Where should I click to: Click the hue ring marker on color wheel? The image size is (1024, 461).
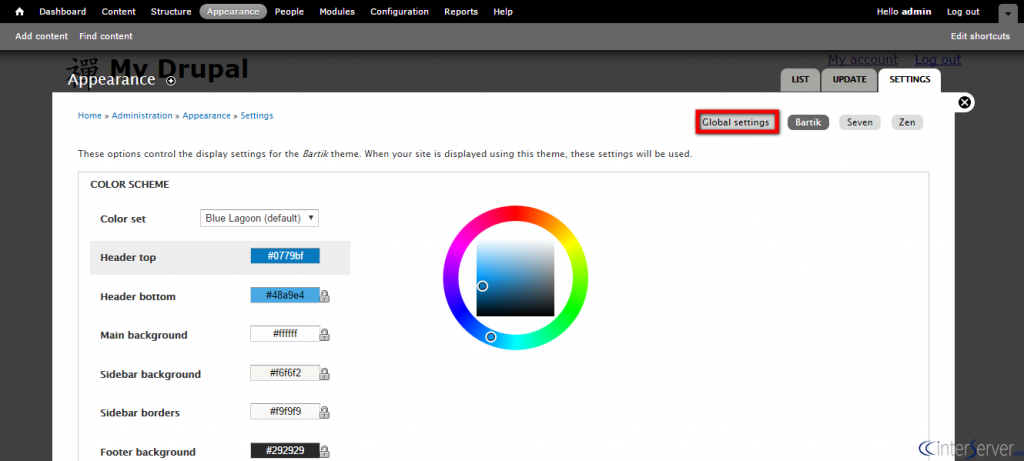click(491, 337)
